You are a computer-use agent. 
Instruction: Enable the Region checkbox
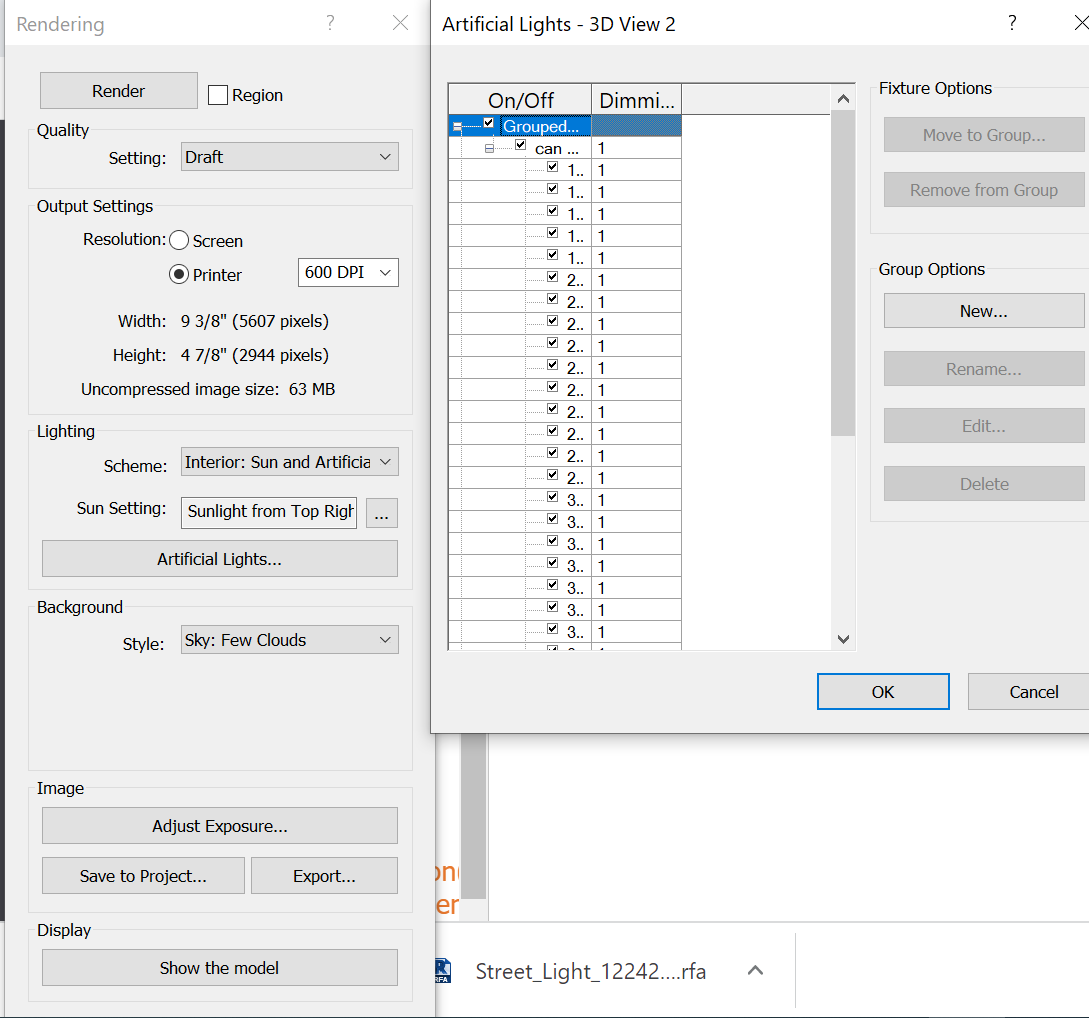tap(218, 95)
